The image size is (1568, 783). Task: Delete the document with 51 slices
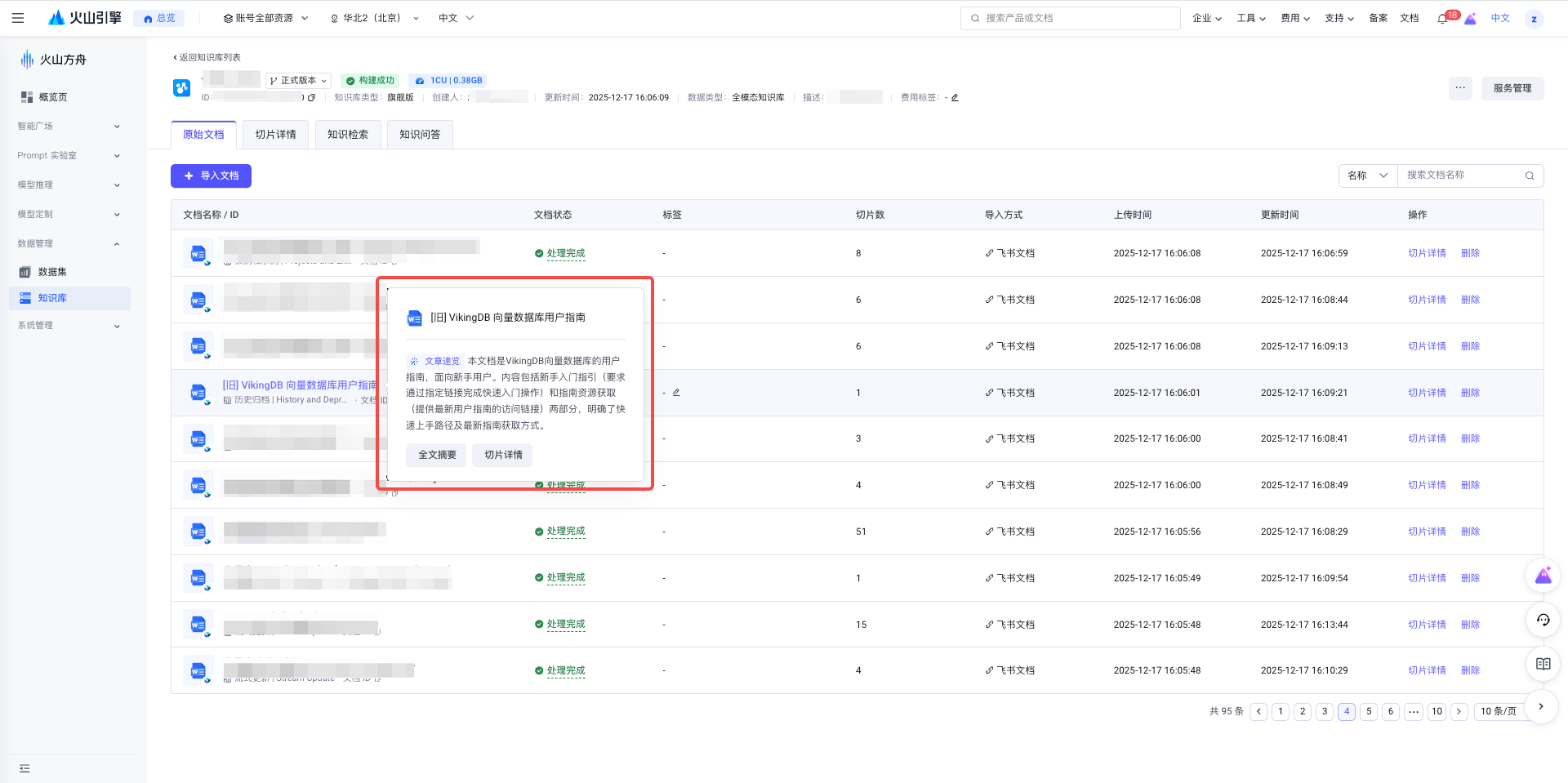1470,532
